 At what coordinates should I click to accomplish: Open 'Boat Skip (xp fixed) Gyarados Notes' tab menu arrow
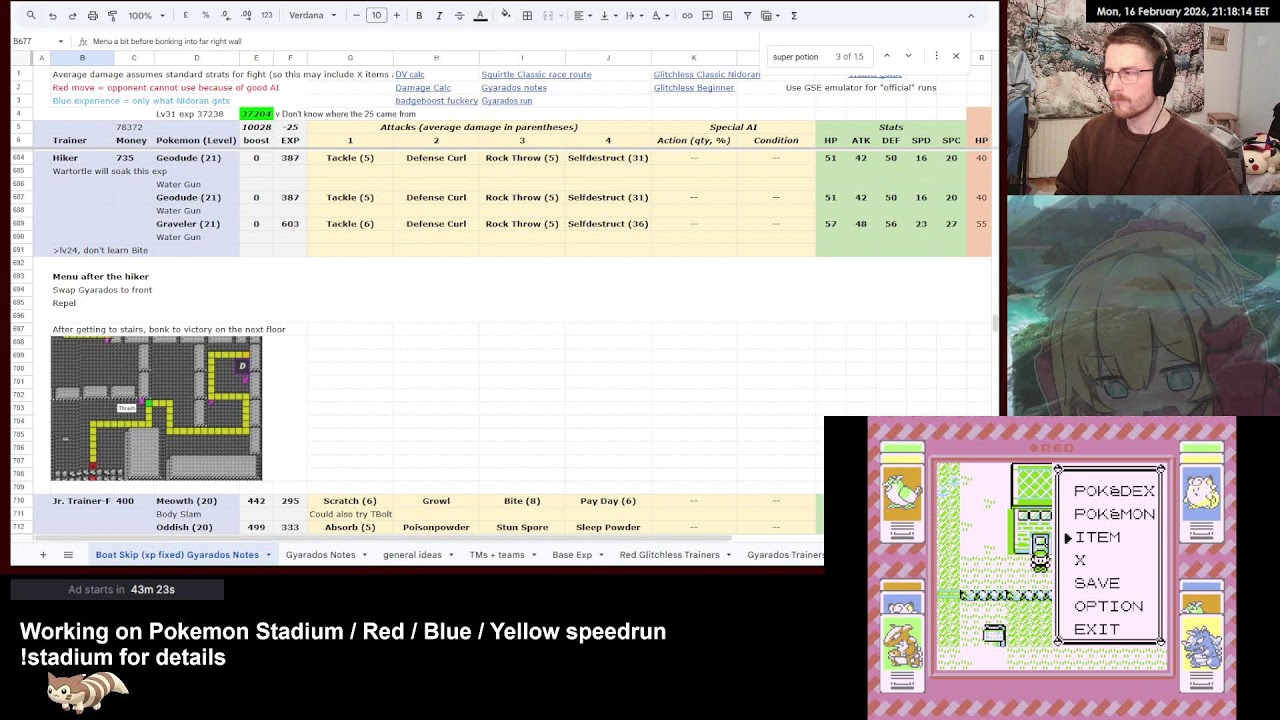pyautogui.click(x=268, y=555)
